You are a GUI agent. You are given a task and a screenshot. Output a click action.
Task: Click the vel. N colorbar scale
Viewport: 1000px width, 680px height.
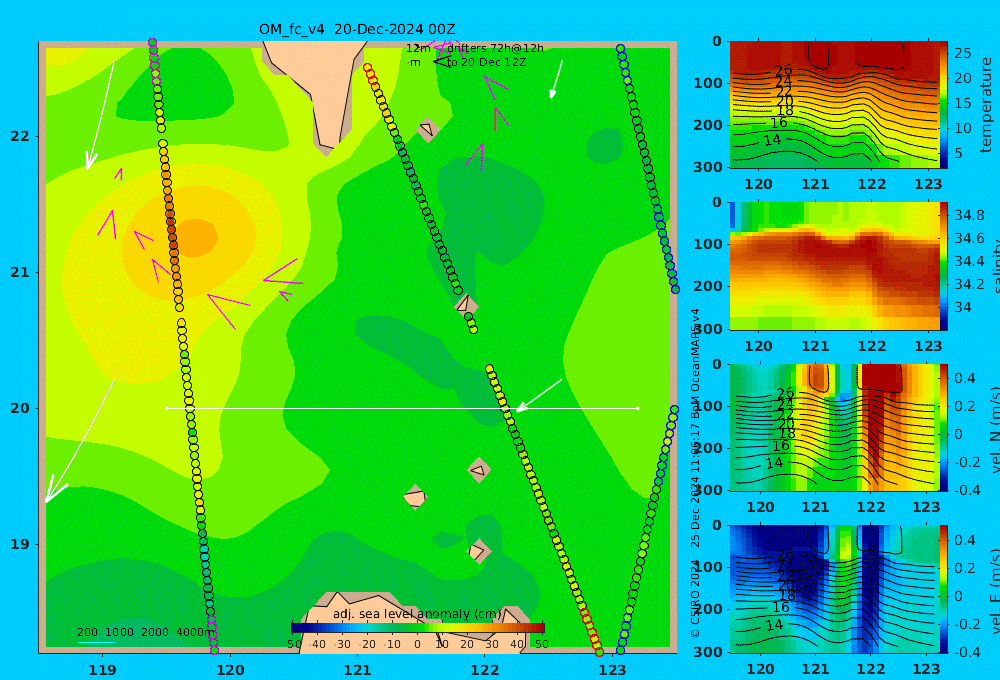[944, 427]
